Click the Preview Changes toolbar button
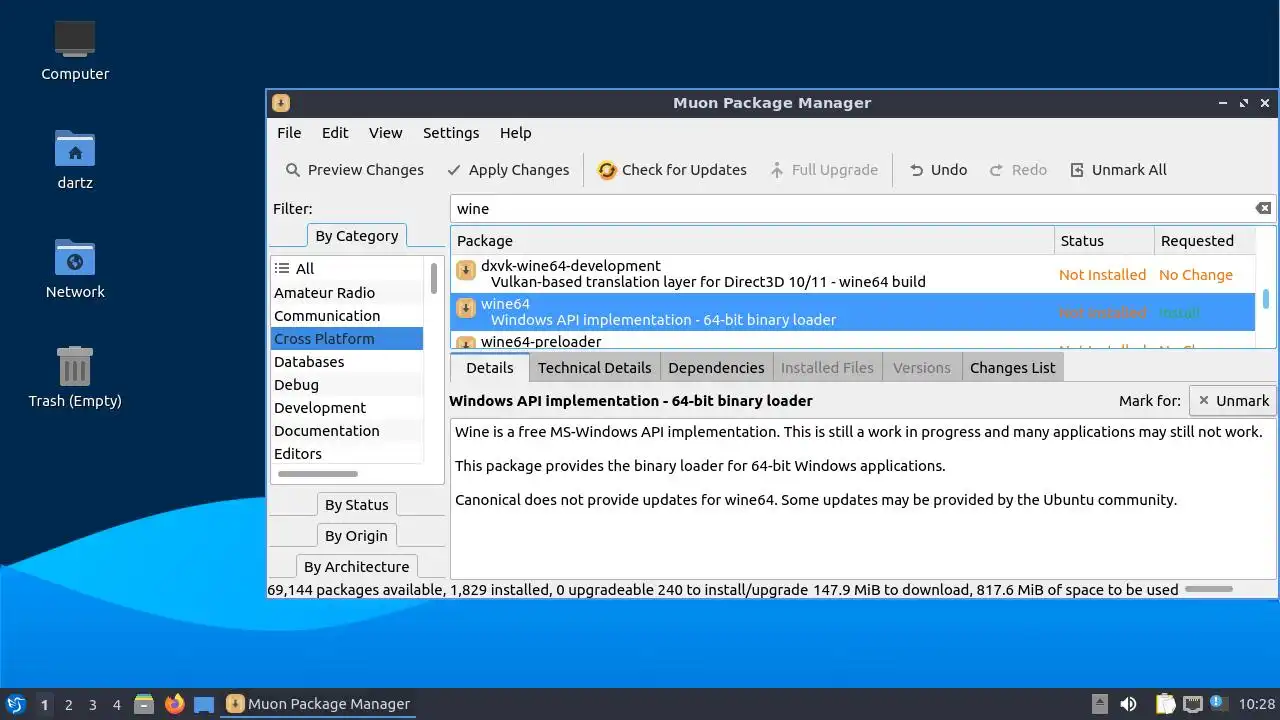Image resolution: width=1280 pixels, height=720 pixels. pyautogui.click(x=355, y=170)
